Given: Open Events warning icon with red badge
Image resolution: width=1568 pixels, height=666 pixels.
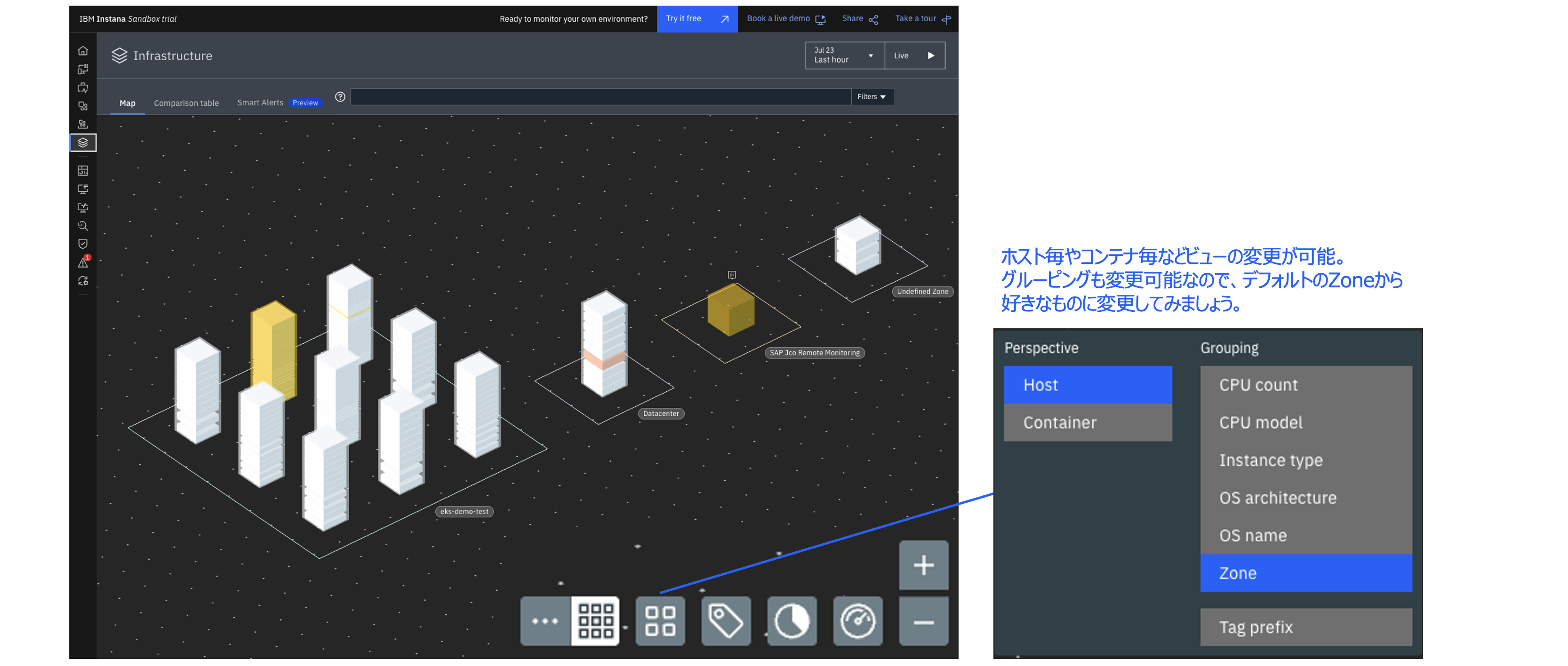Looking at the screenshot, I should (83, 263).
